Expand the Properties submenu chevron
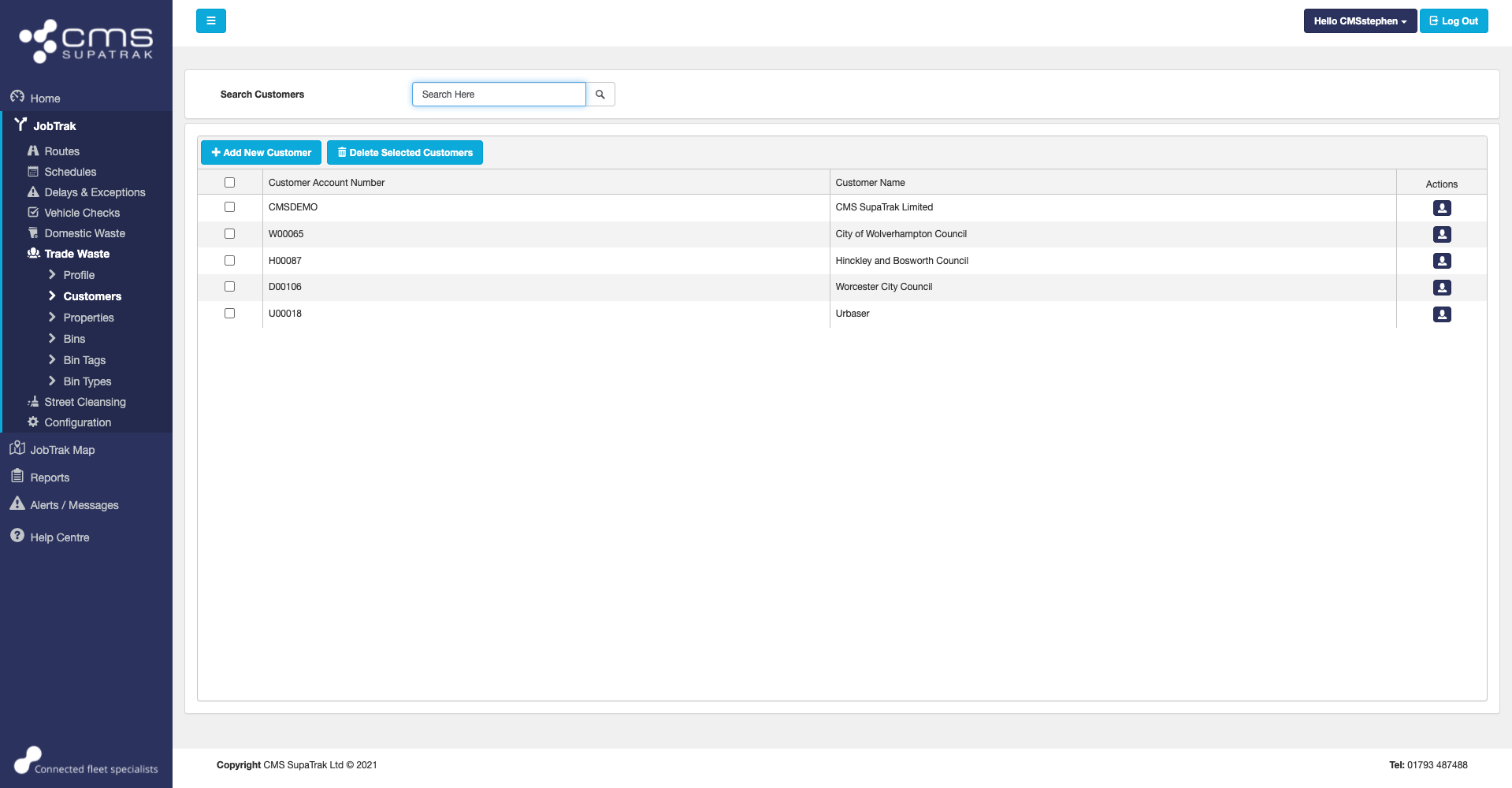 [52, 317]
